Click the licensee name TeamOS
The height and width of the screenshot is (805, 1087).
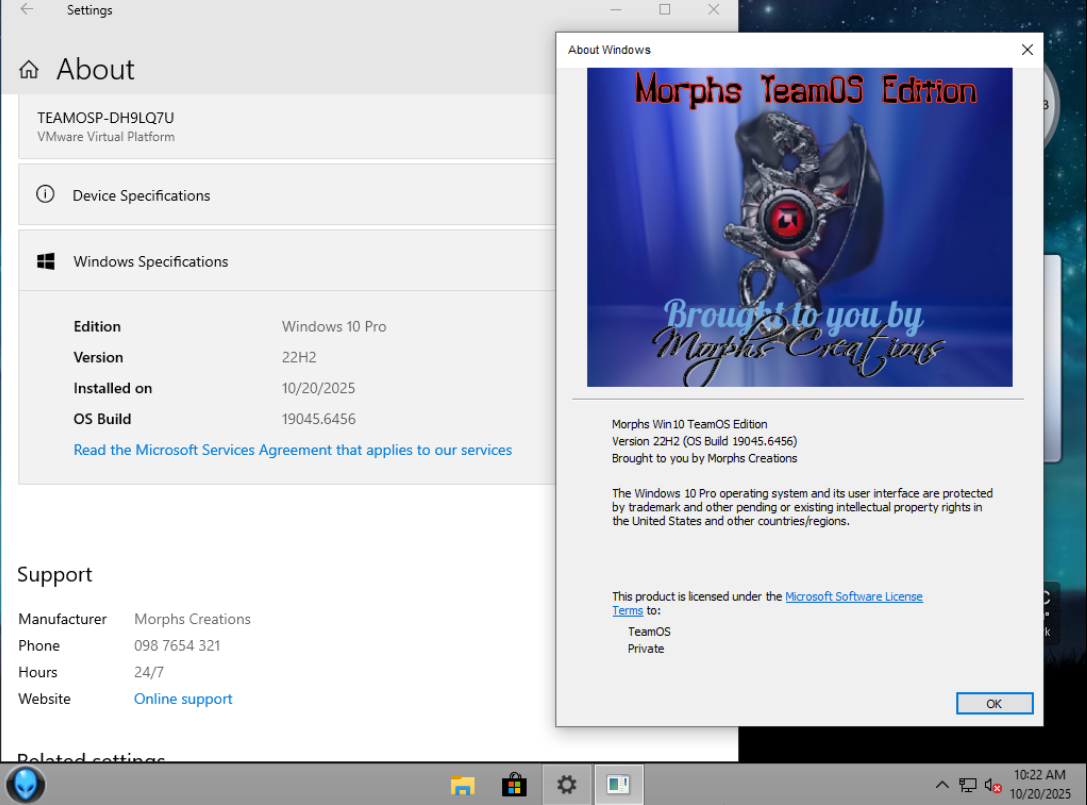pos(649,632)
